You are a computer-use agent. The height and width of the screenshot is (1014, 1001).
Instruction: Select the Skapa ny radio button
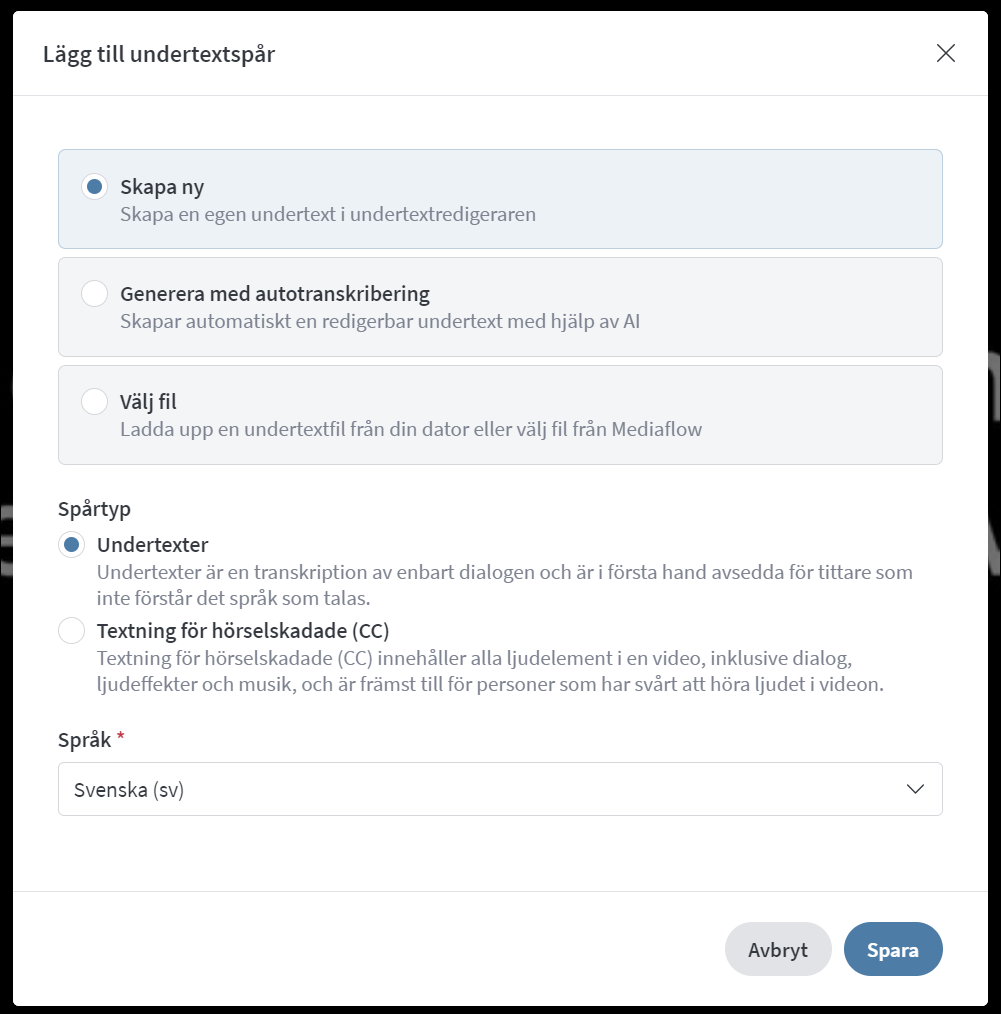click(x=94, y=187)
